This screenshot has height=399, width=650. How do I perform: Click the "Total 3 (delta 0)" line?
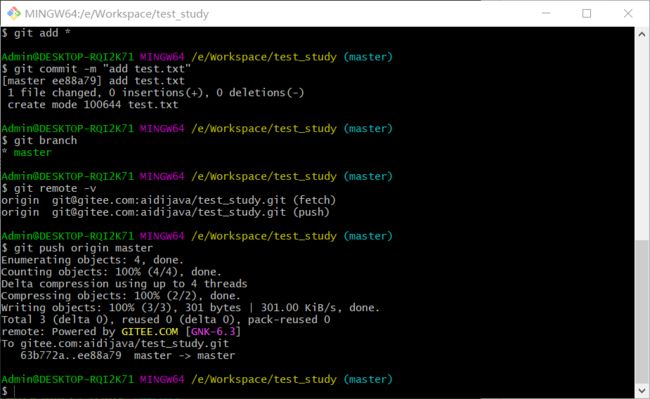[x=166, y=319]
